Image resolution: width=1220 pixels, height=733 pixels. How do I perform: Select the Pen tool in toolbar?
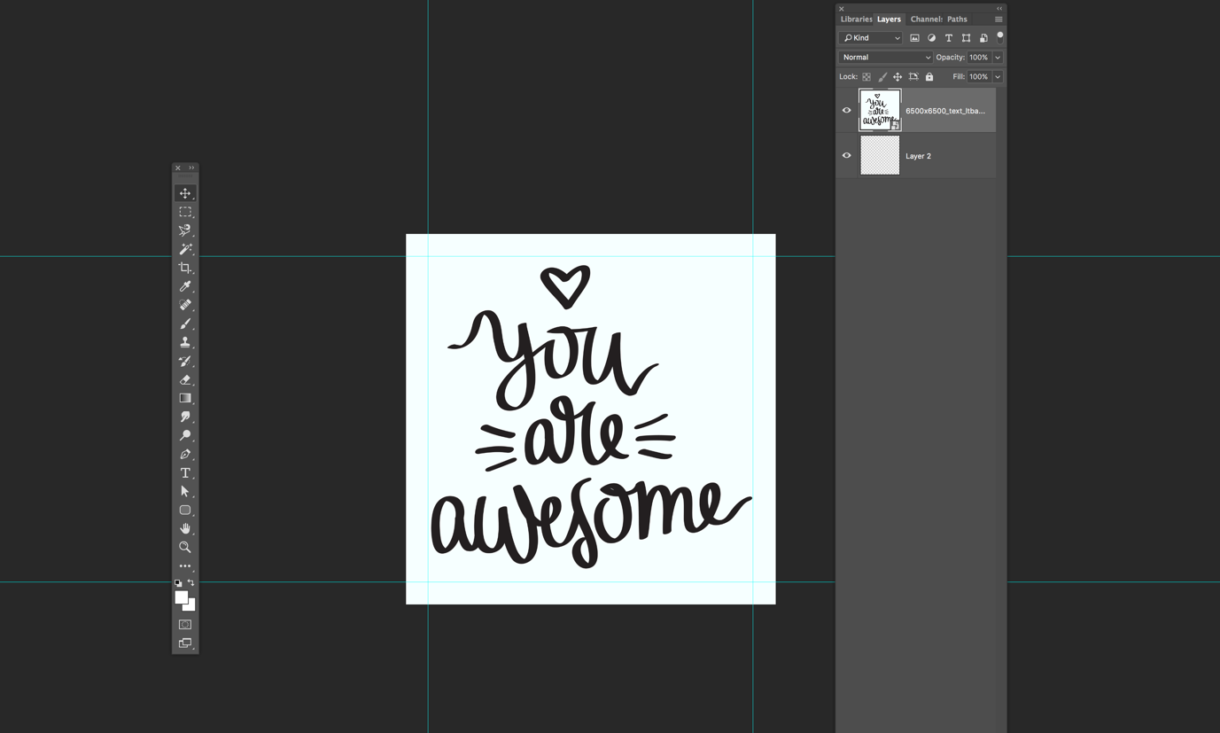pyautogui.click(x=185, y=454)
